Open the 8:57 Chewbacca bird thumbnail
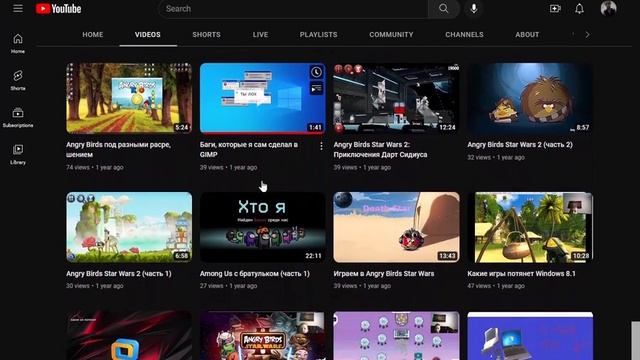 pyautogui.click(x=530, y=98)
